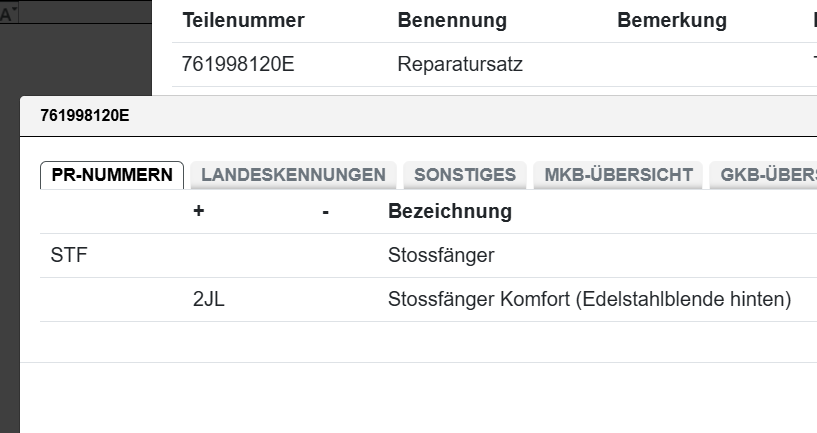Select the STF row label

(x=68, y=256)
